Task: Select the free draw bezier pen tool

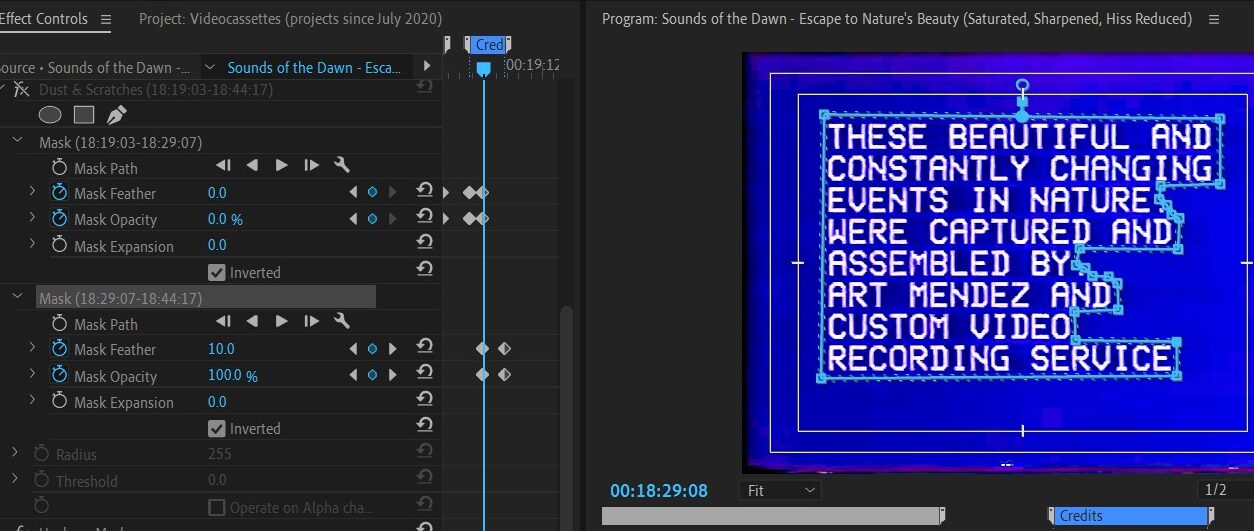Action: pos(116,115)
